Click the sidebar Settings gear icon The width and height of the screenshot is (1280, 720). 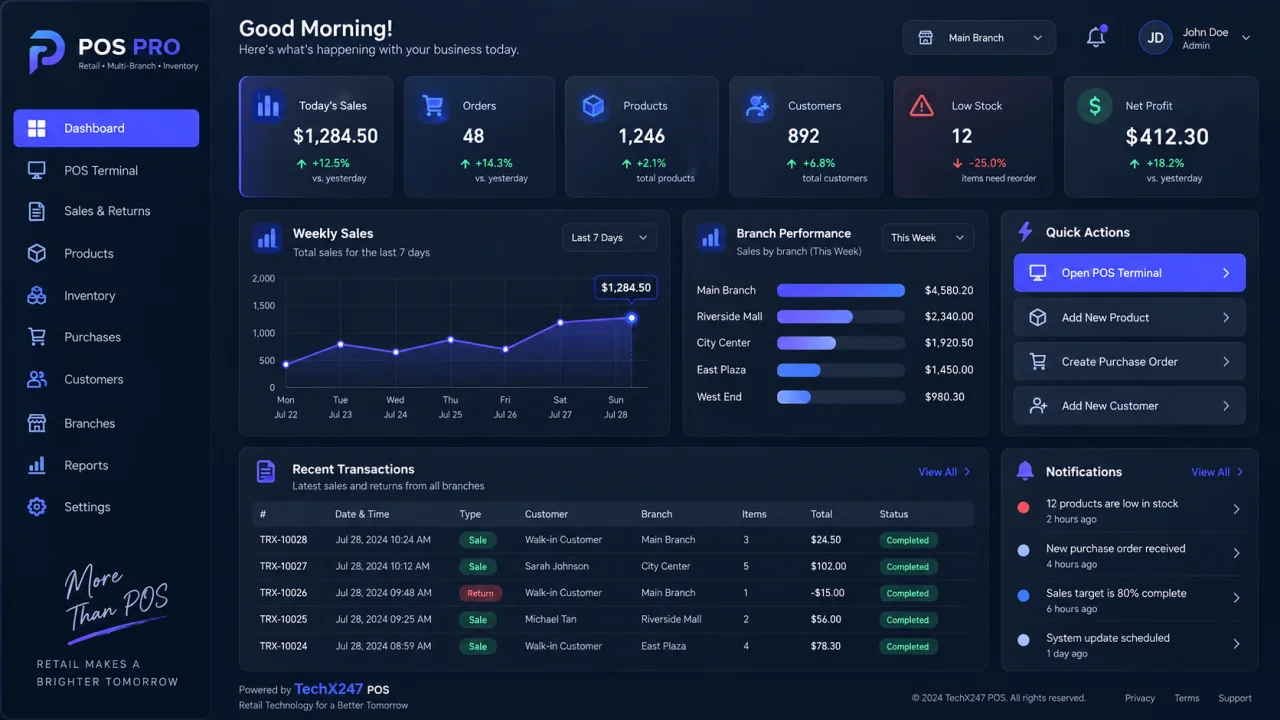tap(37, 507)
